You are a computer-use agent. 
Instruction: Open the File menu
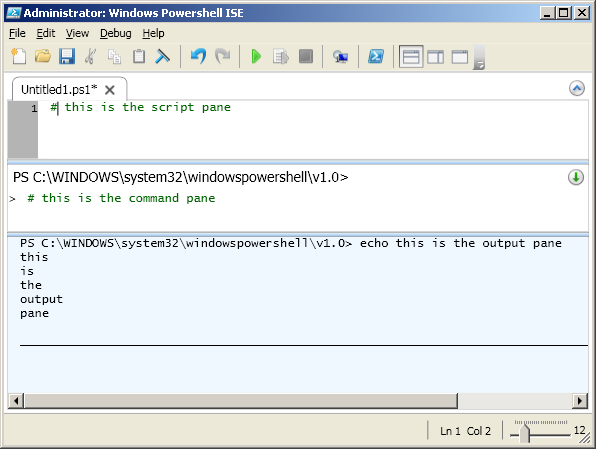[17, 33]
